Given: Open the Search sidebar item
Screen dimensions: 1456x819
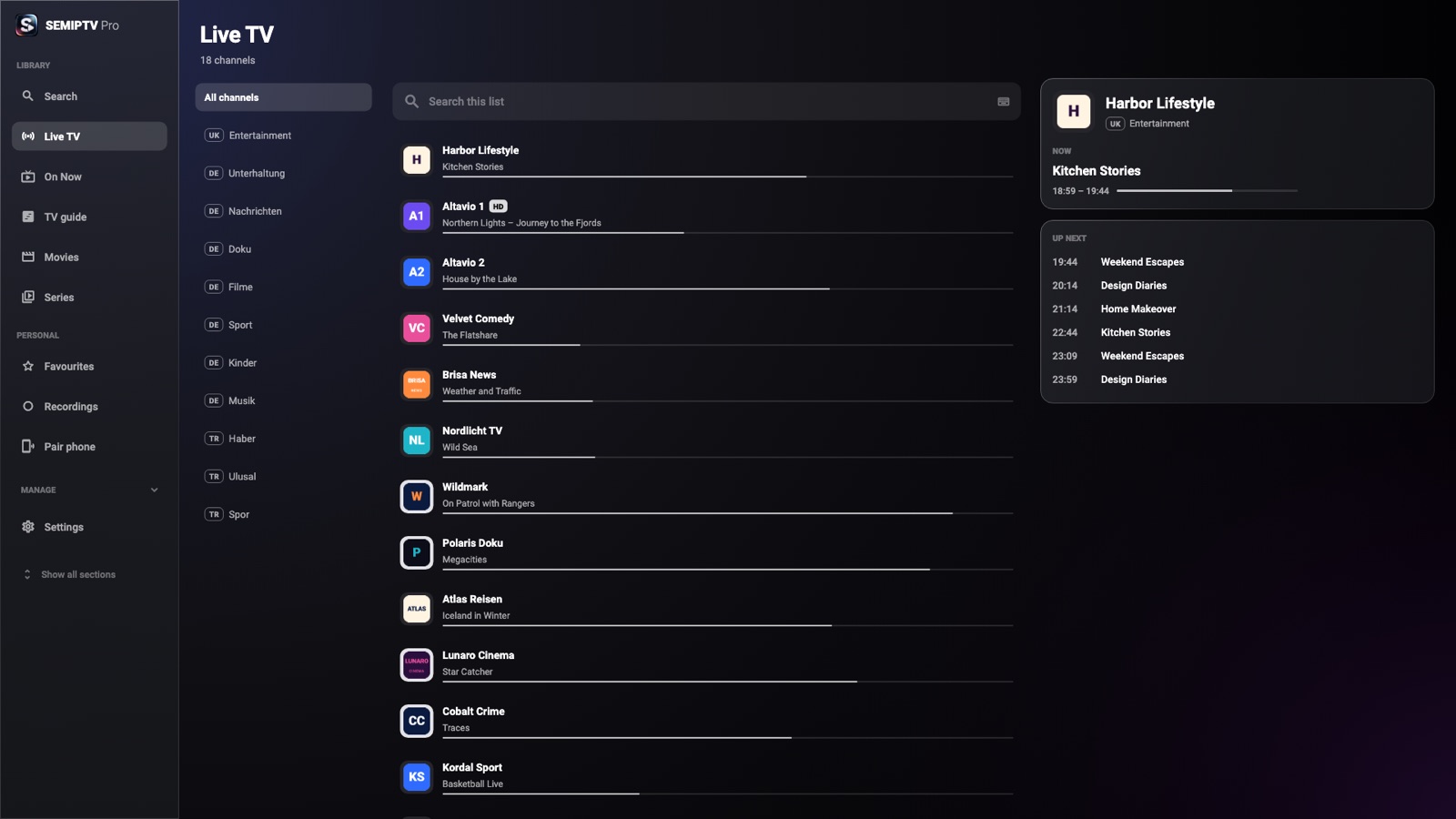Looking at the screenshot, I should pyautogui.click(x=89, y=96).
